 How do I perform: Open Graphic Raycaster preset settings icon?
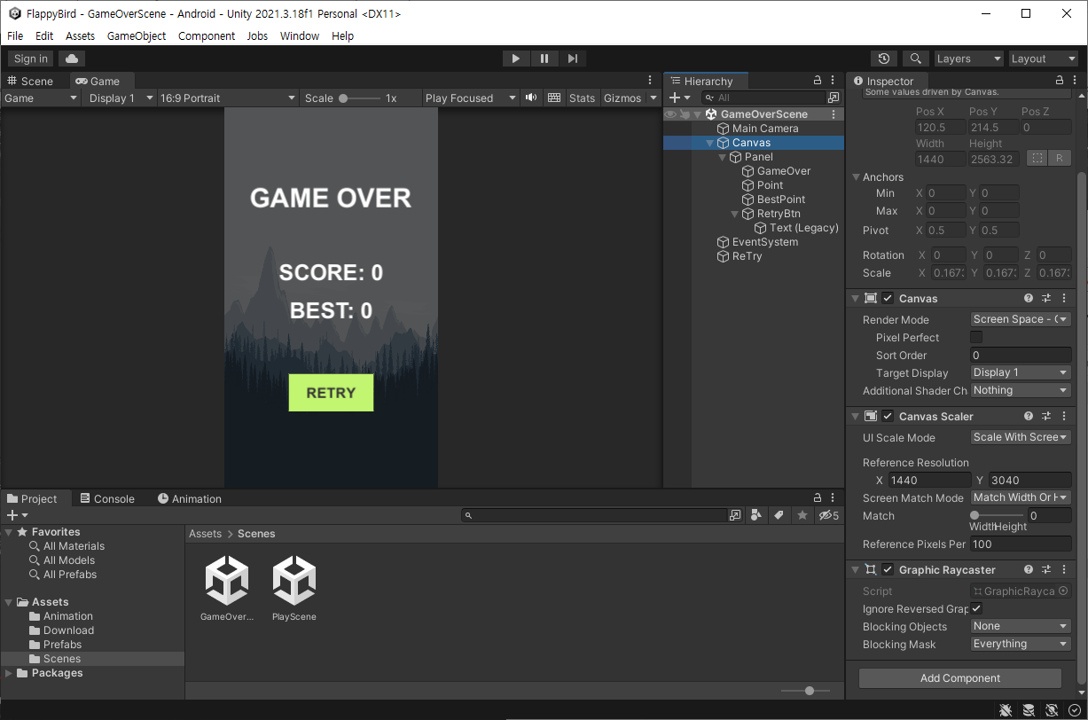click(x=1046, y=569)
